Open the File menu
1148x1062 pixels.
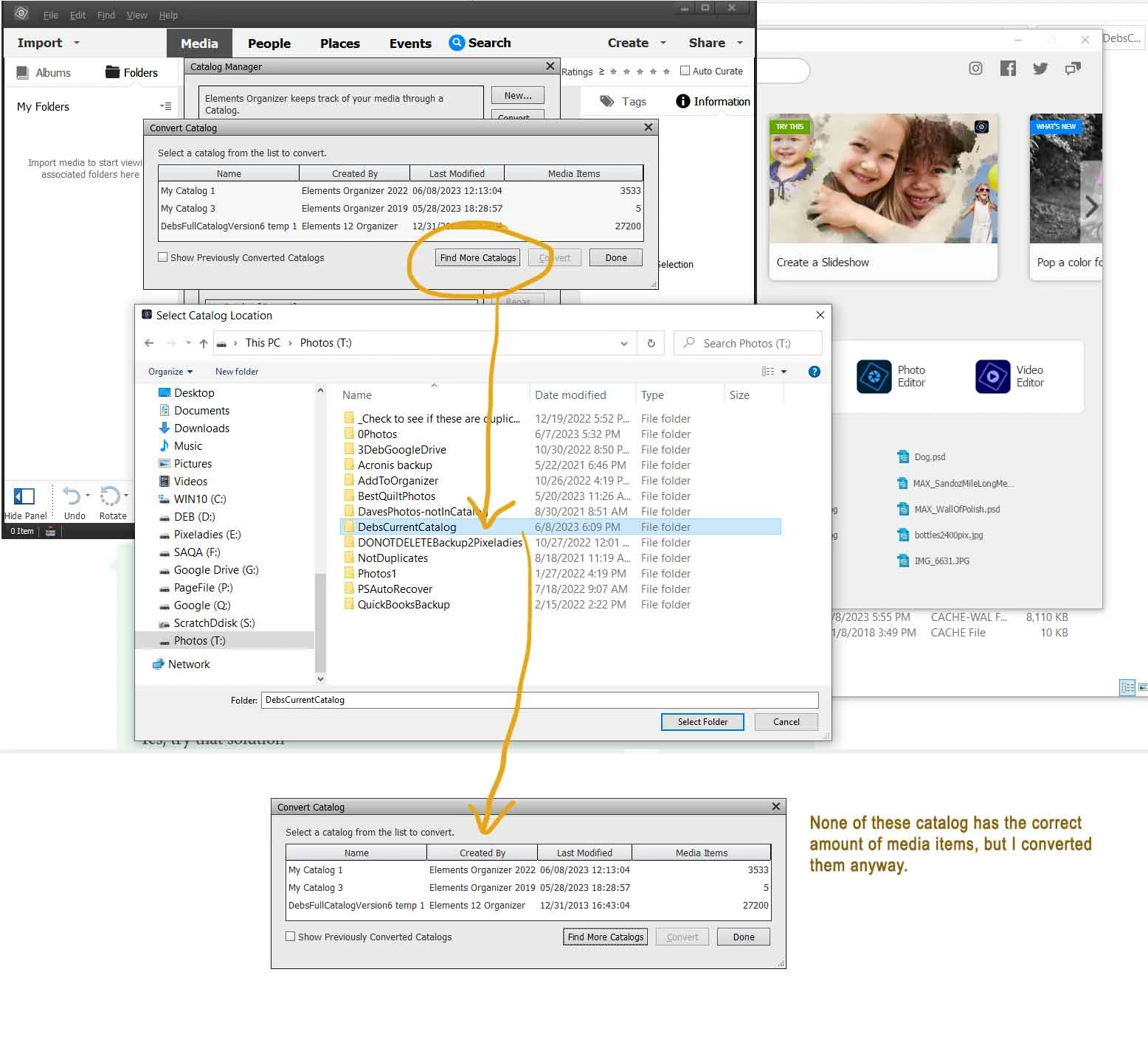tap(51, 15)
